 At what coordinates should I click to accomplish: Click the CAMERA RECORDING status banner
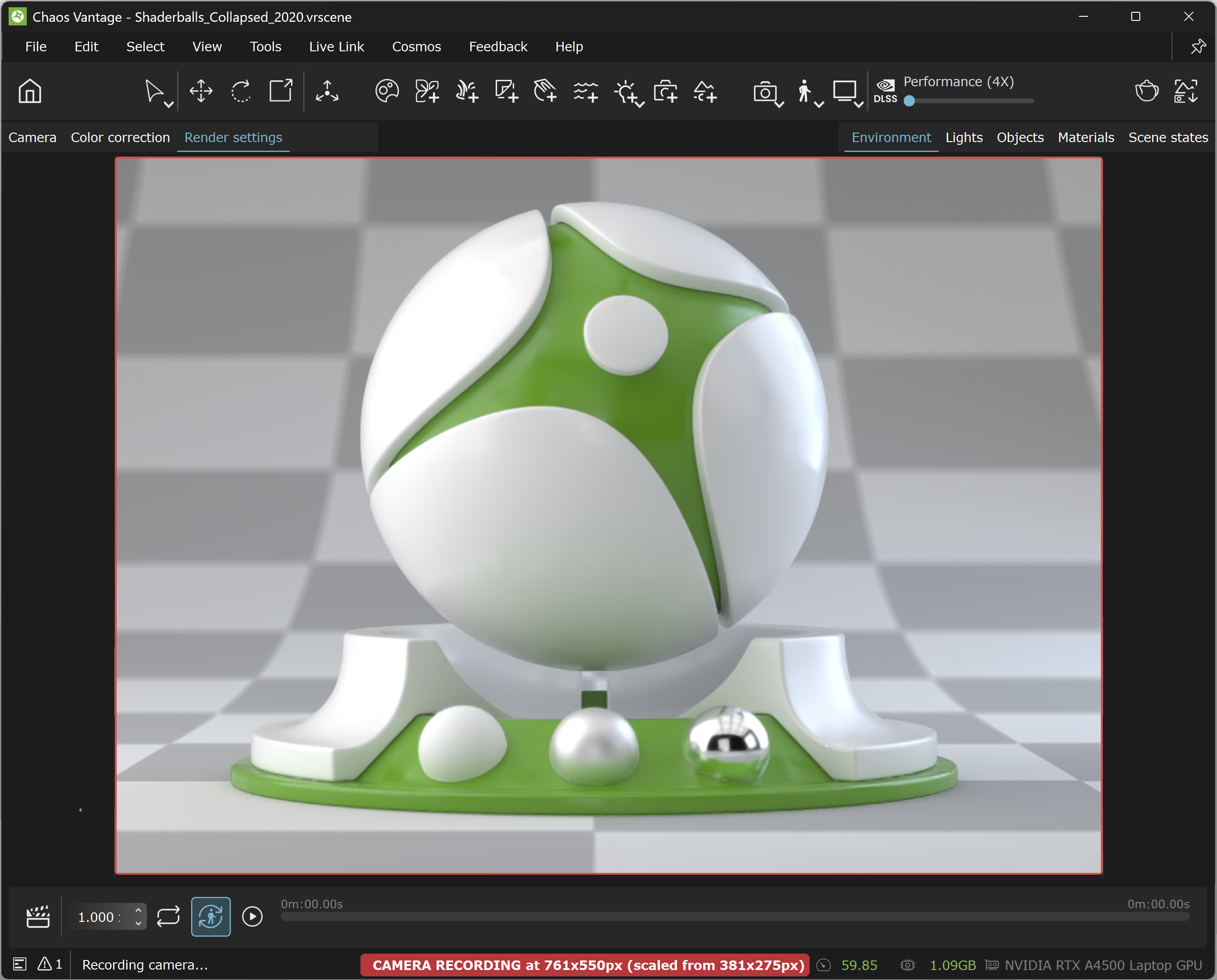[585, 965]
